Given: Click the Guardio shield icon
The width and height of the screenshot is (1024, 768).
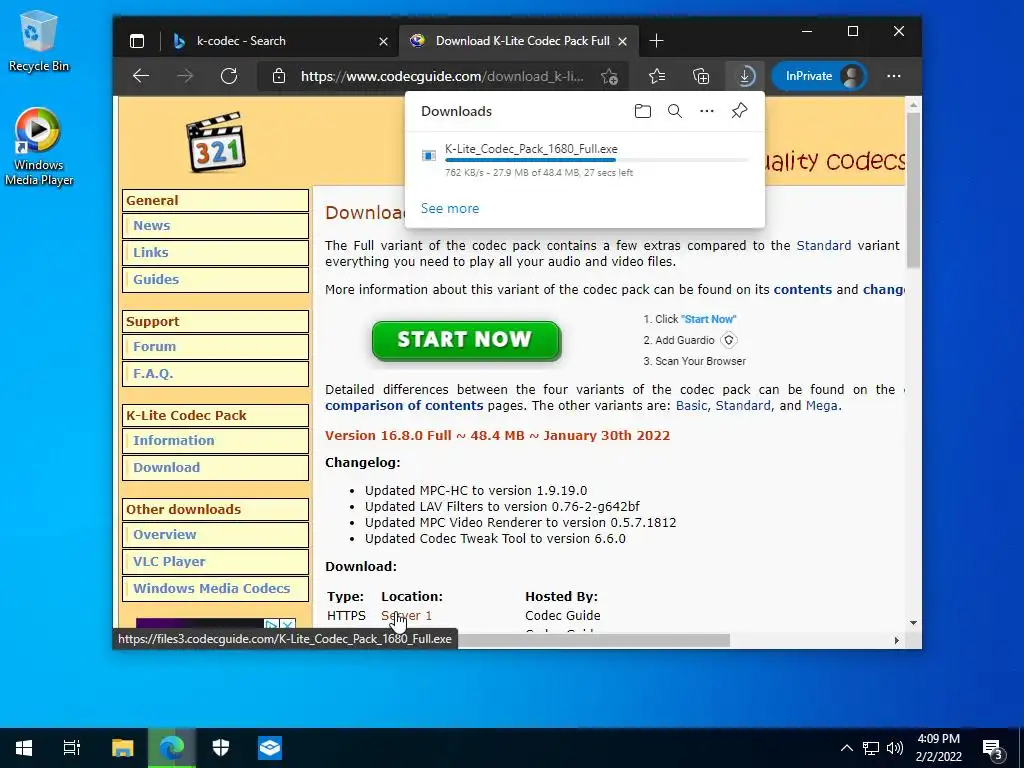Looking at the screenshot, I should click(729, 340).
